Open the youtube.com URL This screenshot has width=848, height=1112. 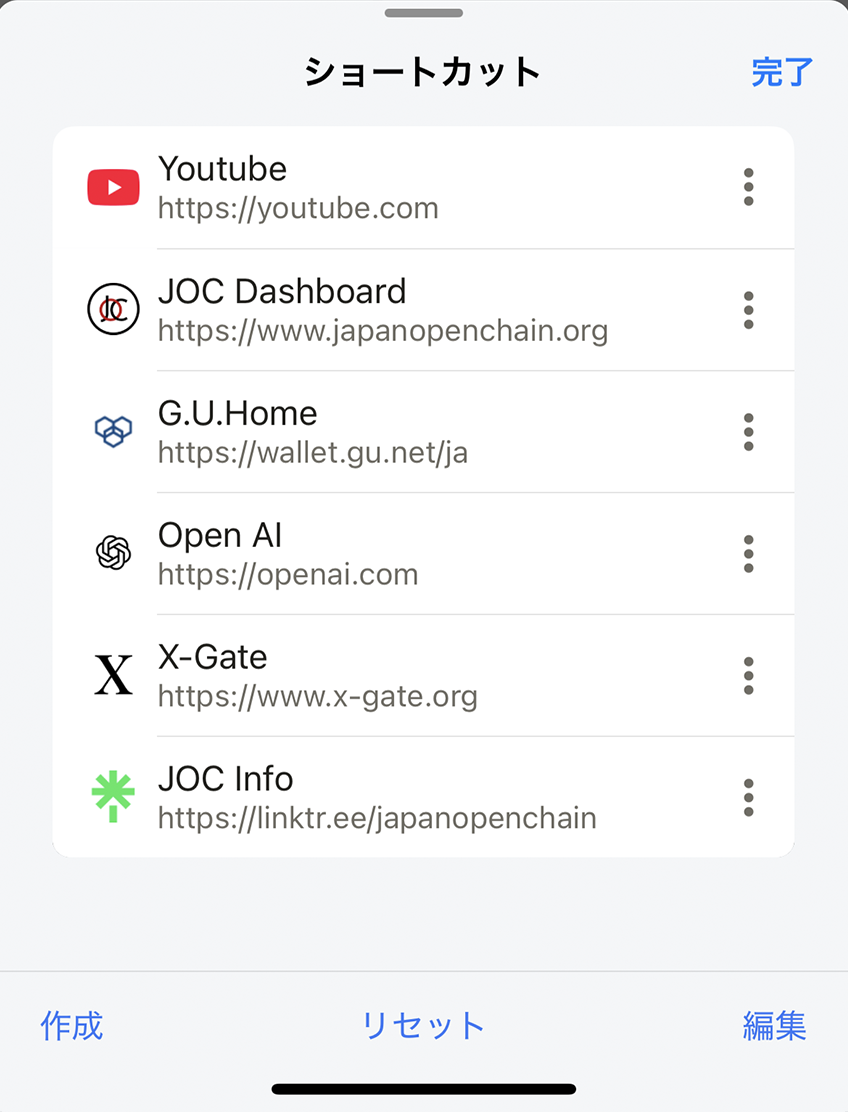point(298,209)
